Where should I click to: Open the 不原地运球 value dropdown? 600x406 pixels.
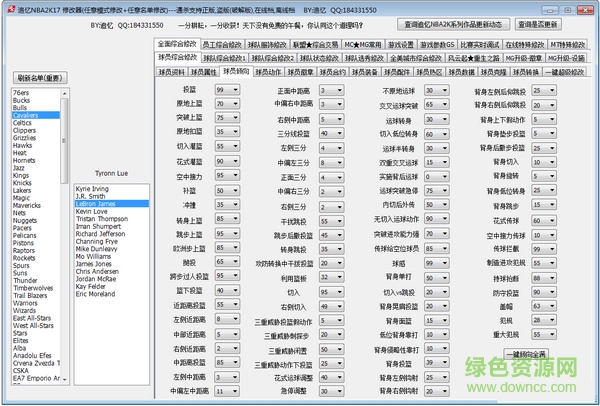[436, 90]
